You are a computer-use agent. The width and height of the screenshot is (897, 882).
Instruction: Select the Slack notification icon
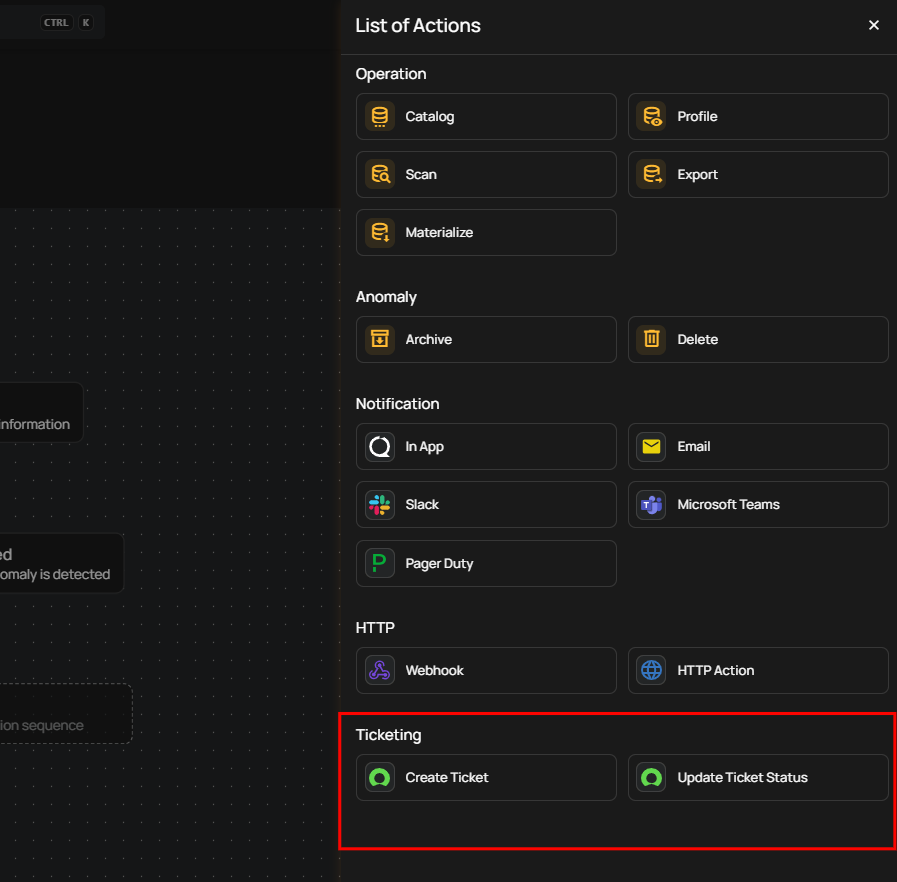tap(380, 505)
